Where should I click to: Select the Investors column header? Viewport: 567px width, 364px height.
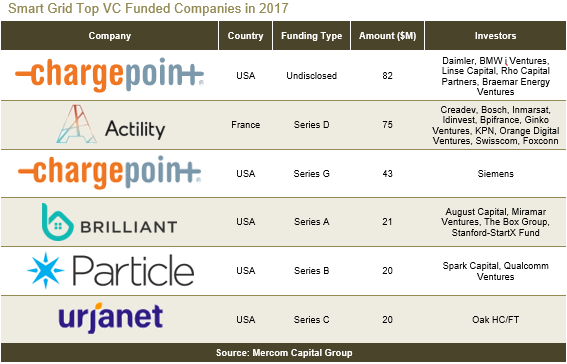495,36
